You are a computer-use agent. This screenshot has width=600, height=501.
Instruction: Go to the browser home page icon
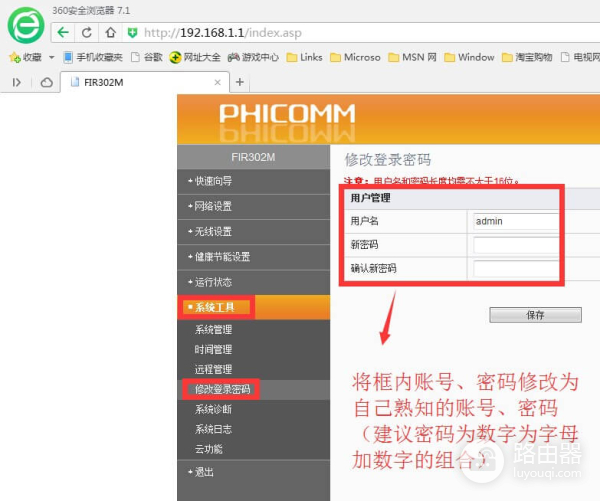109,32
